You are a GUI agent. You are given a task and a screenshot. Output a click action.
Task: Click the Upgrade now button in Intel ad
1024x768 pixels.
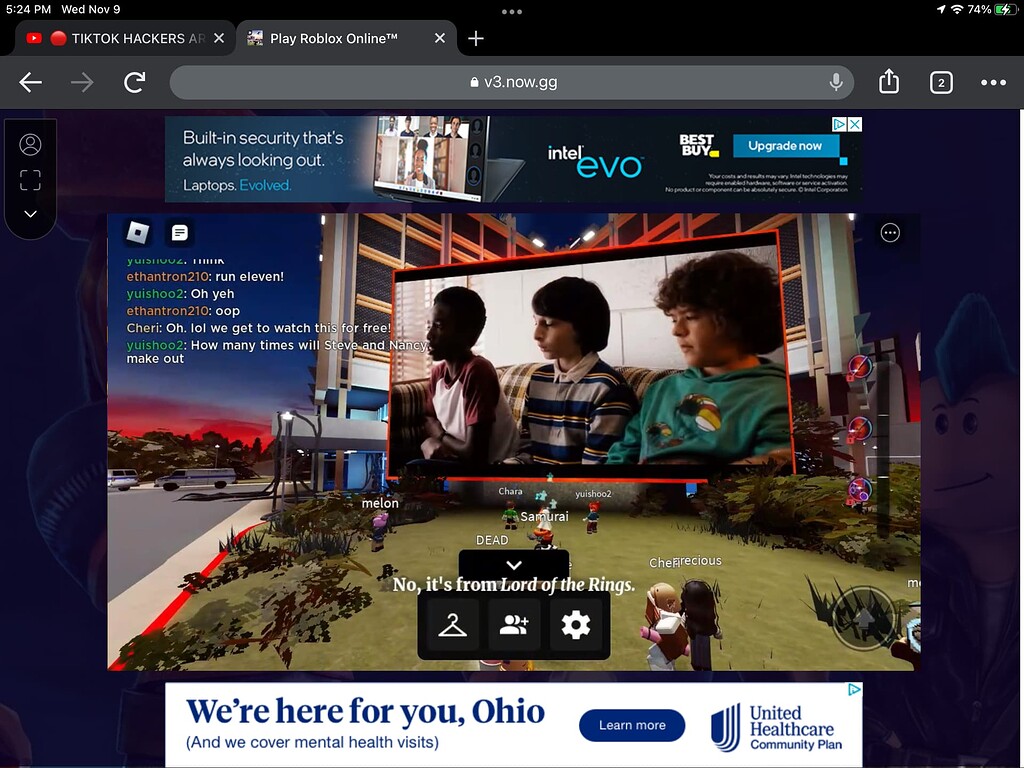785,145
